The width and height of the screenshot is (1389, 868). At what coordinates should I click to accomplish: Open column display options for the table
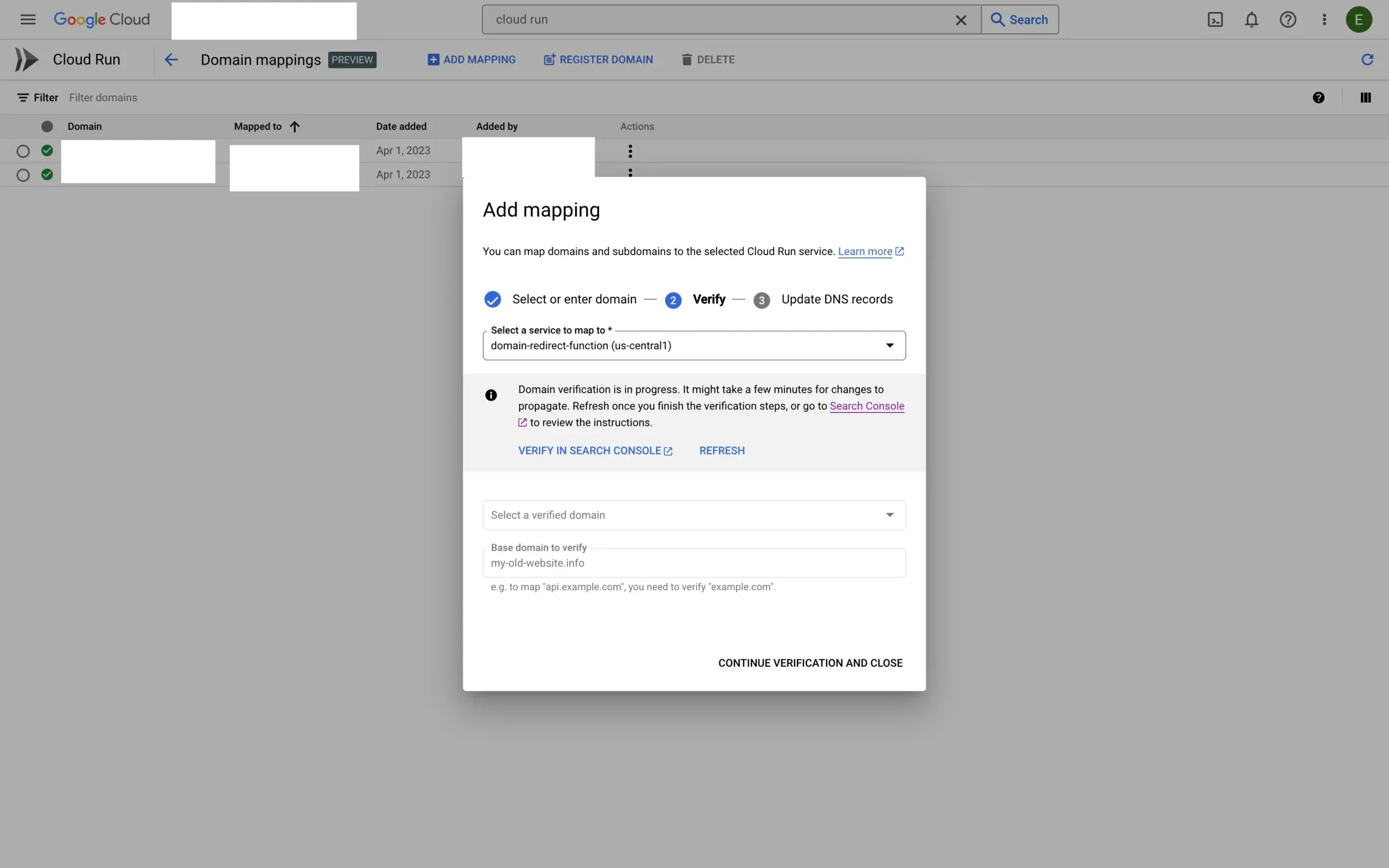(x=1365, y=97)
